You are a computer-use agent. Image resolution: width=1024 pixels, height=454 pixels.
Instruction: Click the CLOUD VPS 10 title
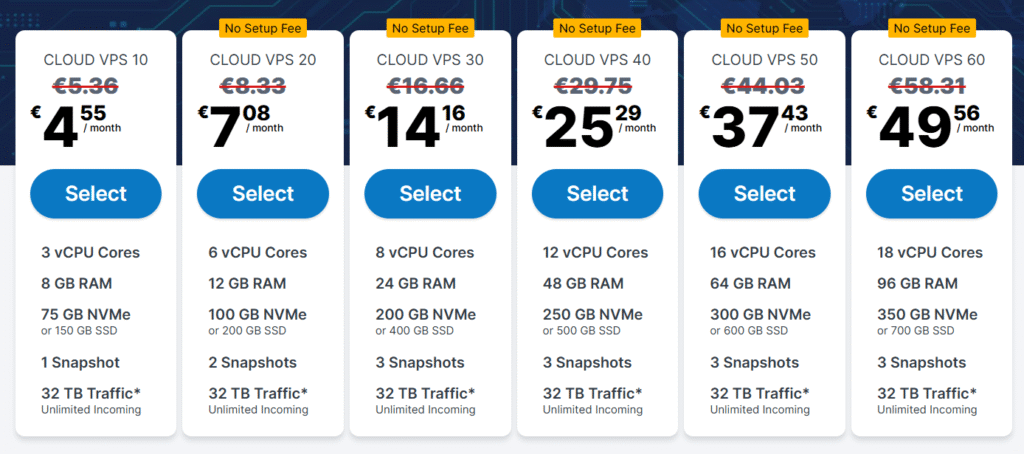click(96, 60)
